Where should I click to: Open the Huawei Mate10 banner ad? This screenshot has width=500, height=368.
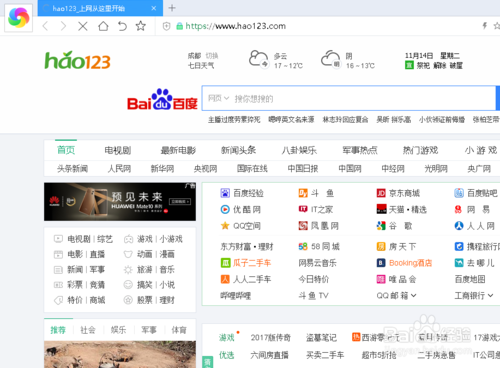click(x=120, y=202)
